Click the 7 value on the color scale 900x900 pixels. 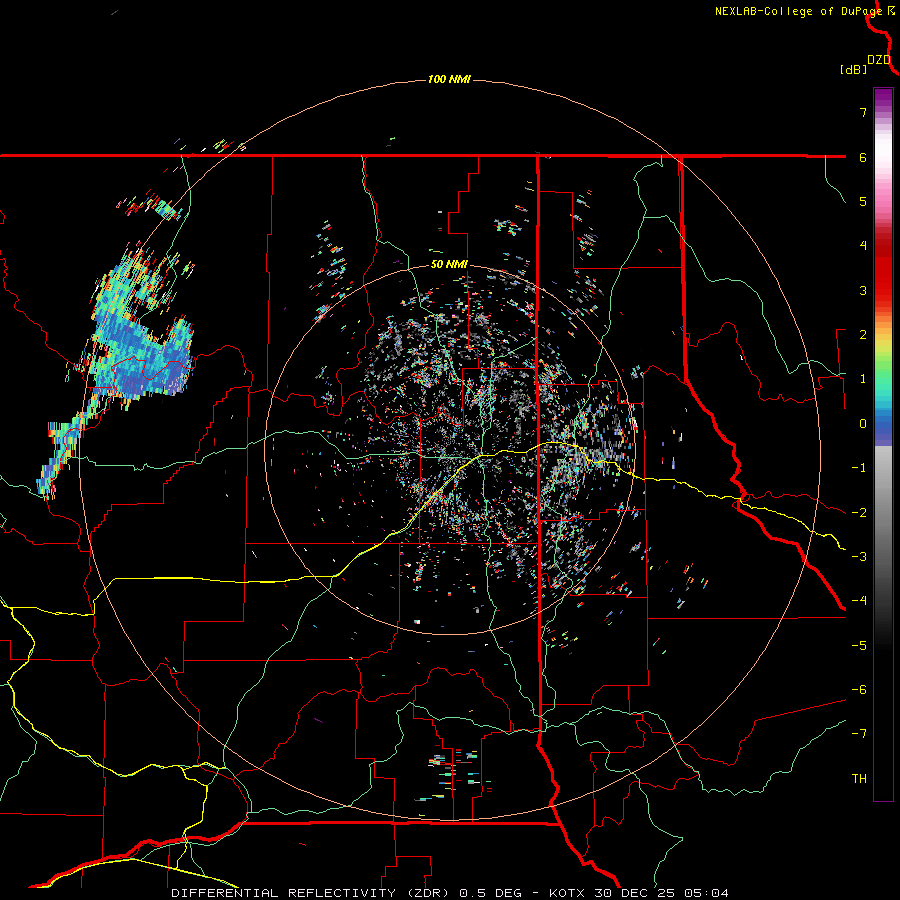click(863, 112)
